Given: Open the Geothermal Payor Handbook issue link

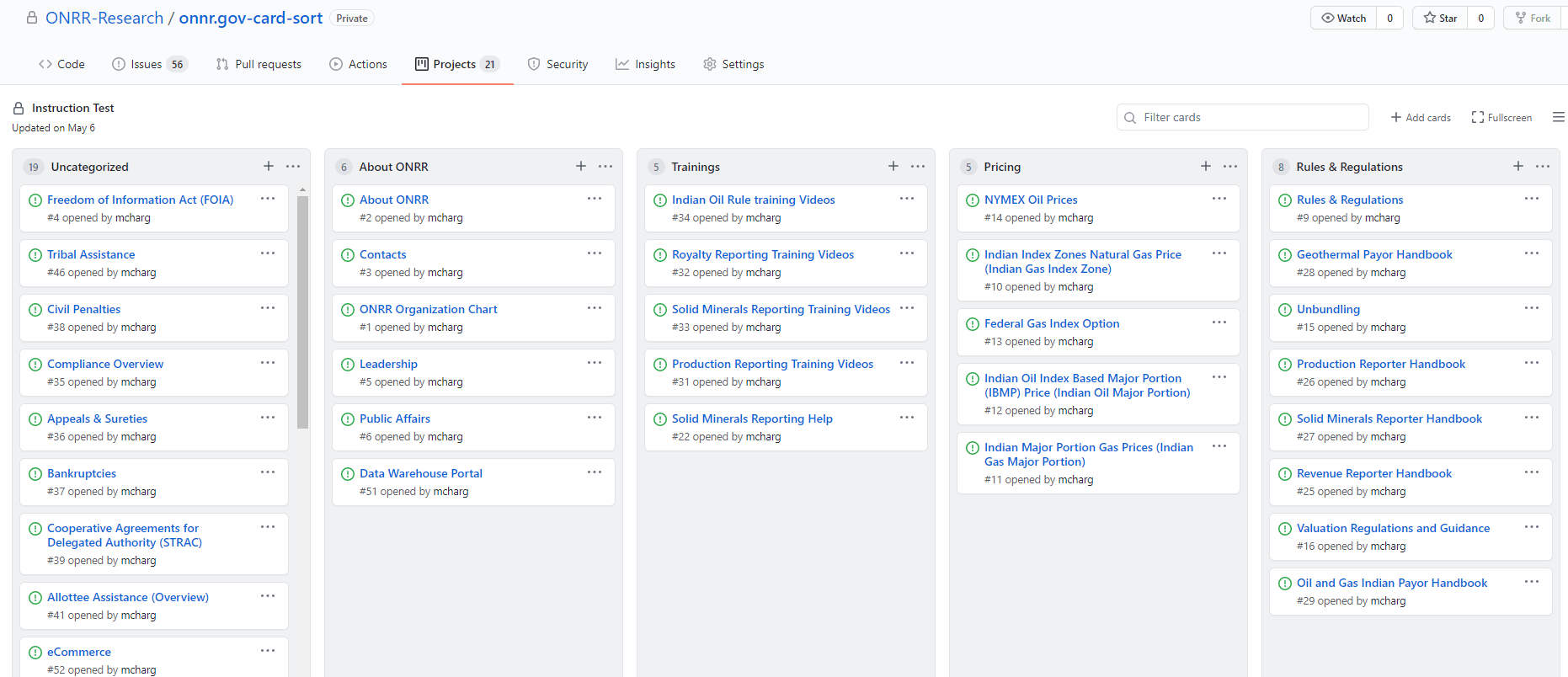Looking at the screenshot, I should click(1374, 254).
